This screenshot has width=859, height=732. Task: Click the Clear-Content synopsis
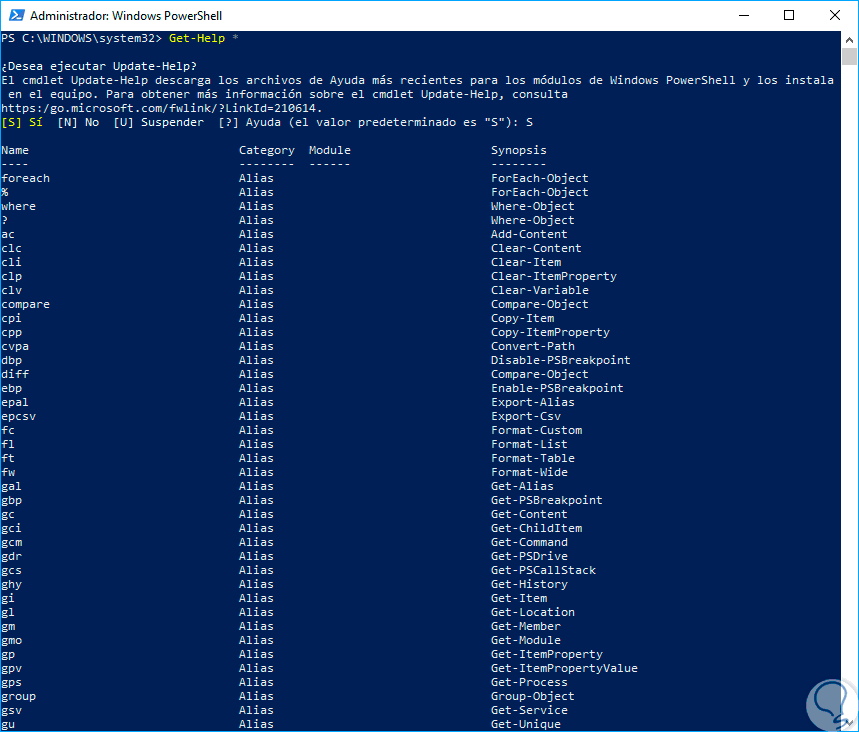[x=536, y=248]
